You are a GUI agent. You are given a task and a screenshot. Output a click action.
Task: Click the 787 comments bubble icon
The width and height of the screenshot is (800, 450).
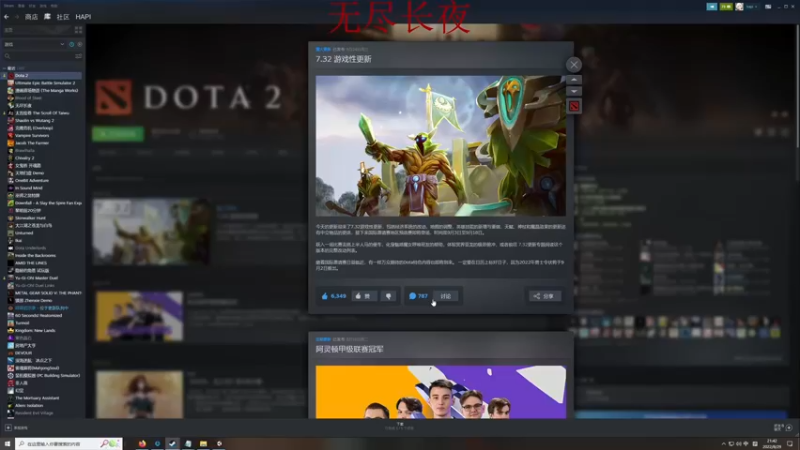point(412,296)
